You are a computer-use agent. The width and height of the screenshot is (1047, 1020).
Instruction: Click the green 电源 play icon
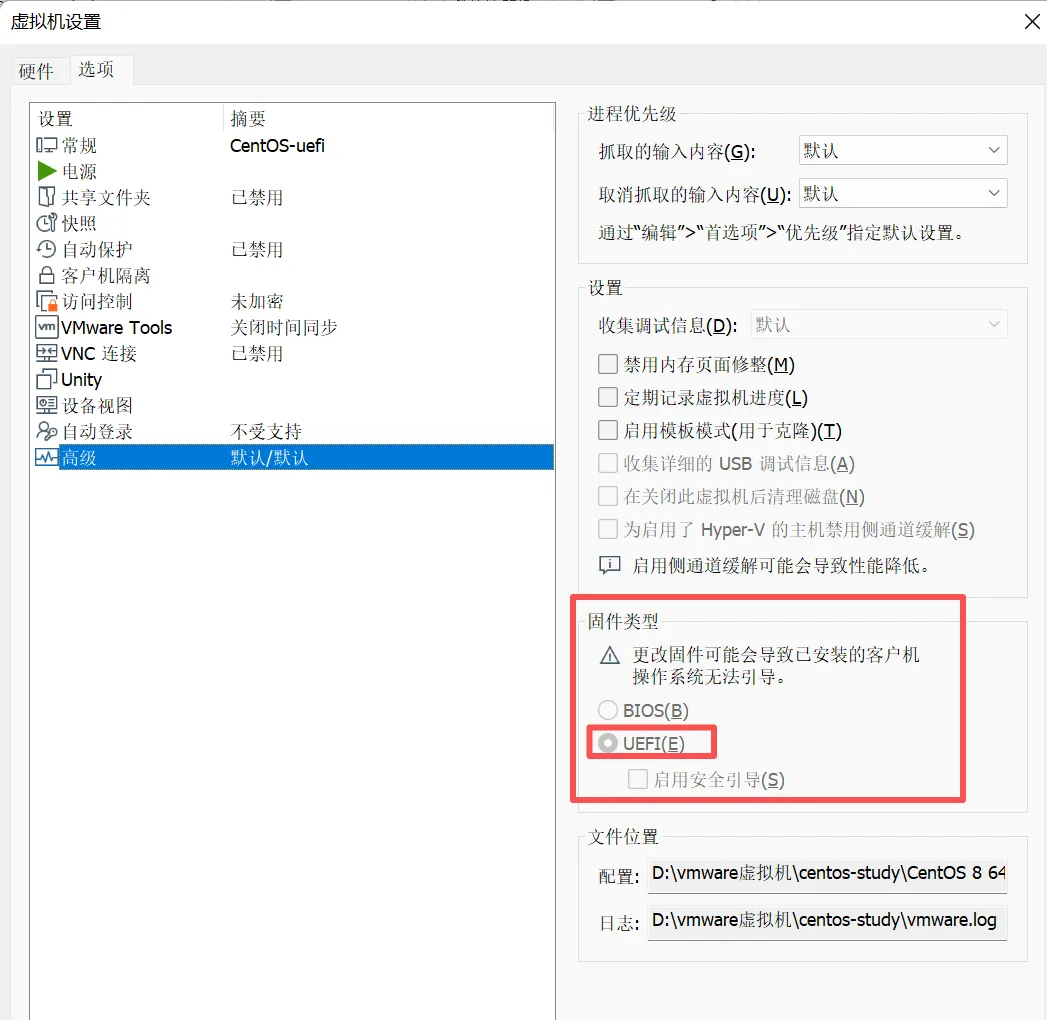click(x=46, y=171)
